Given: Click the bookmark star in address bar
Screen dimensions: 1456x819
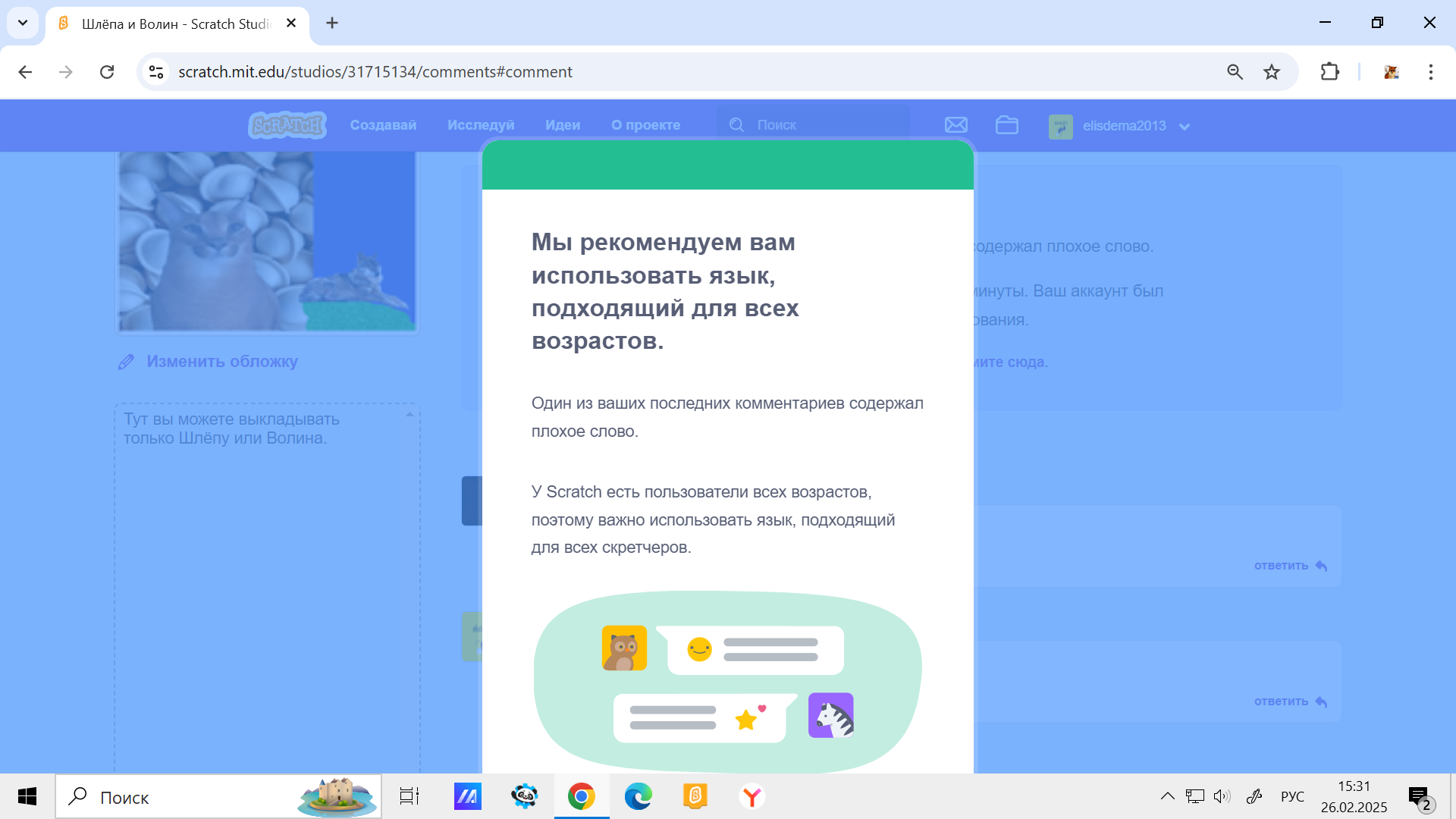Looking at the screenshot, I should tap(1272, 72).
